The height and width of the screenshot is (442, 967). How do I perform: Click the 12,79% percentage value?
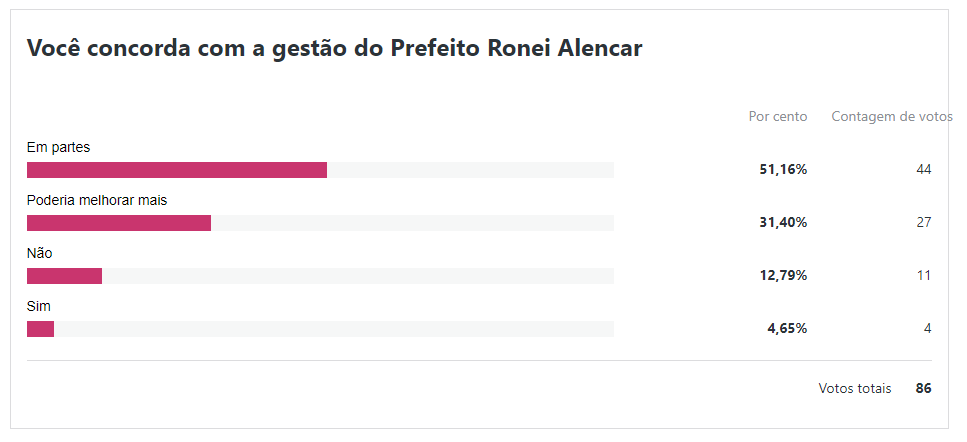click(x=783, y=276)
